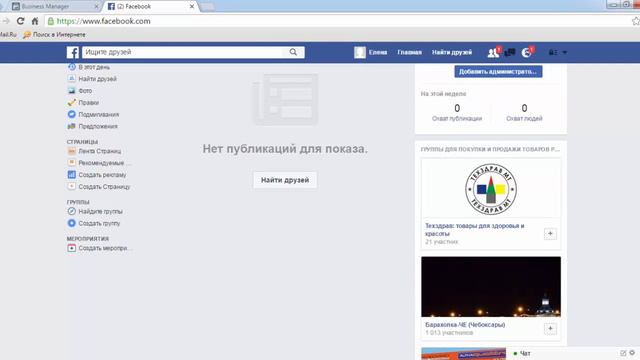Click the 'Создать Страницу' icon
The image size is (640, 360).
(71, 187)
